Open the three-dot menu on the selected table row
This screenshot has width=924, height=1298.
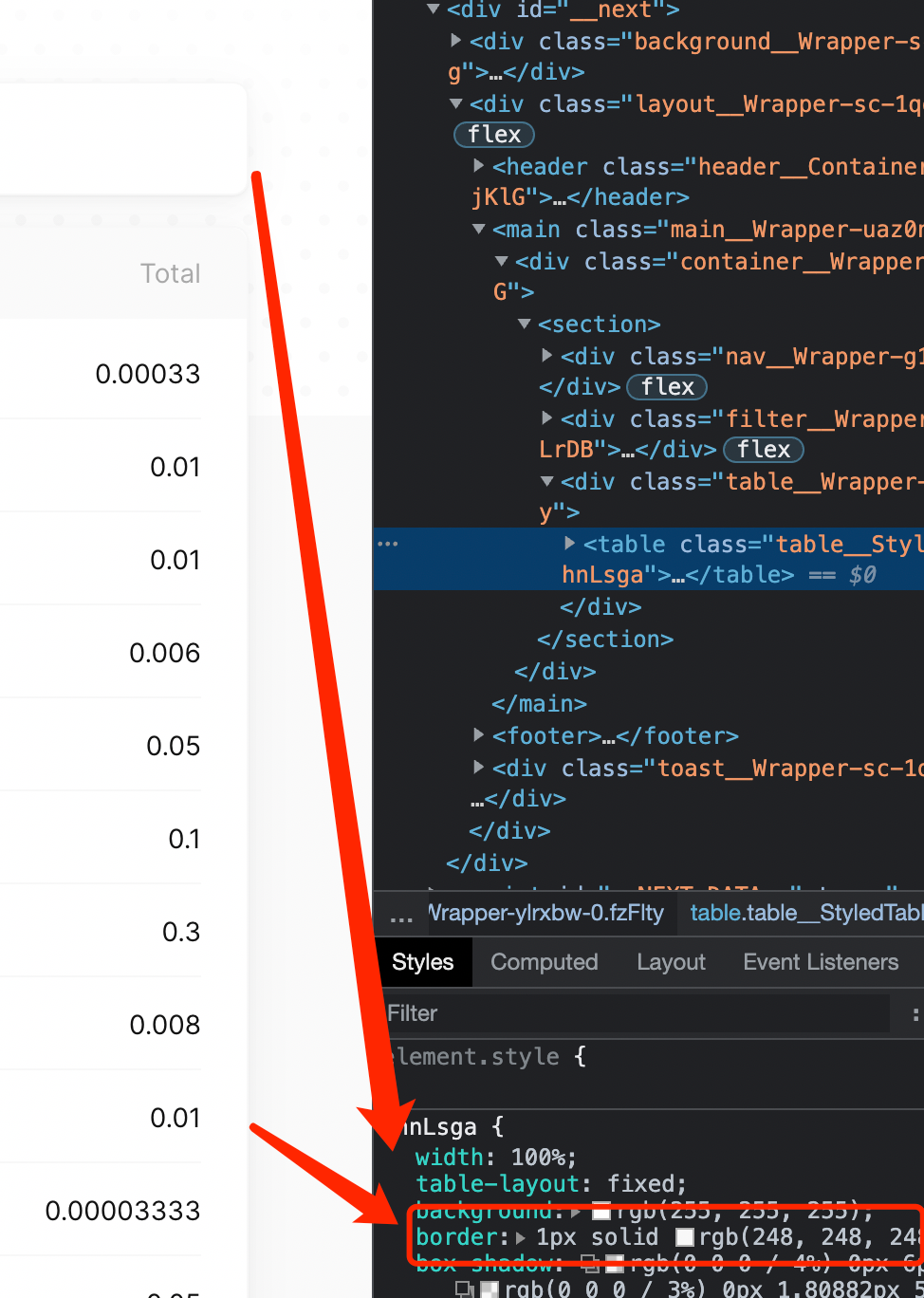pos(388,544)
